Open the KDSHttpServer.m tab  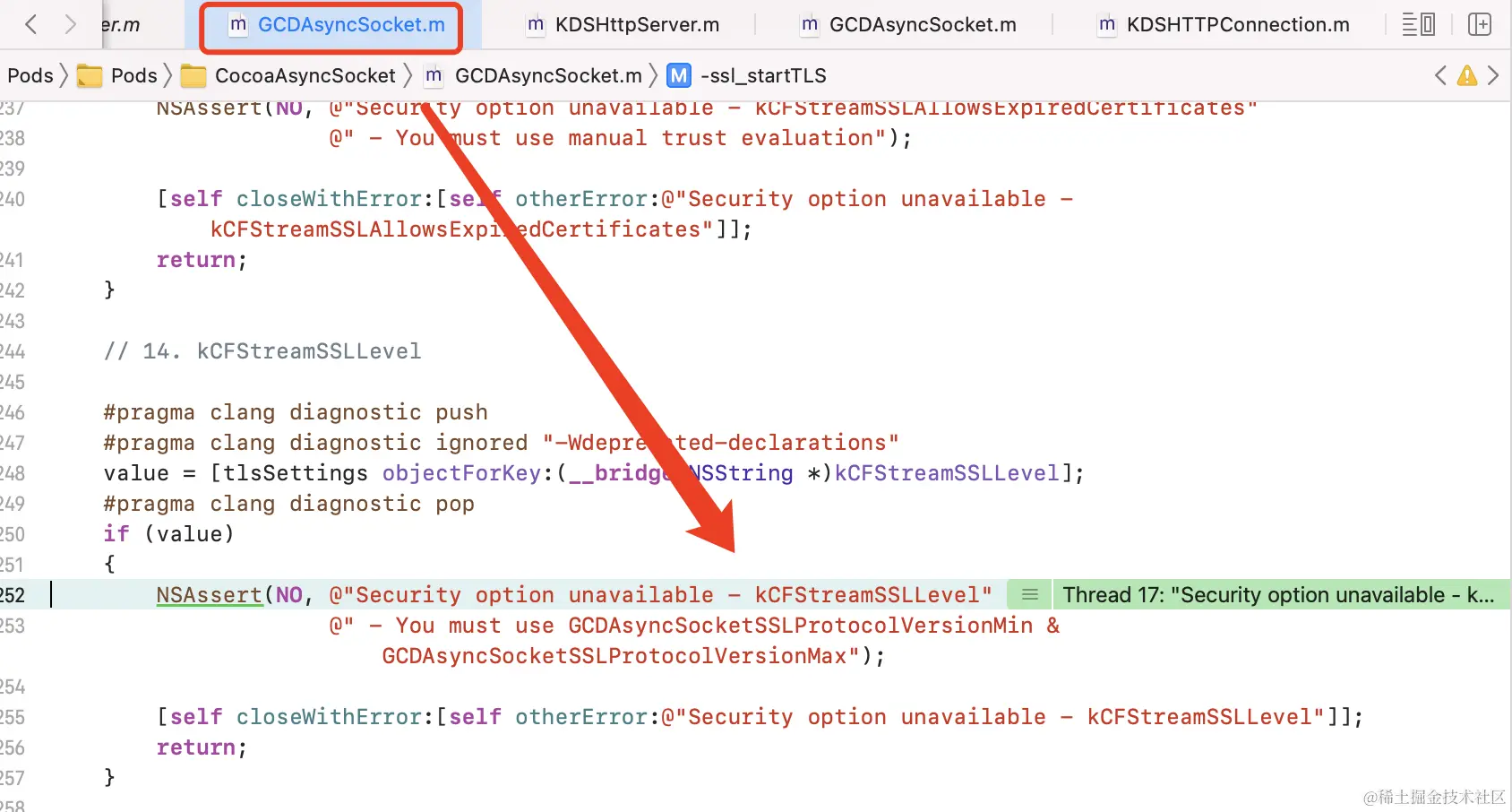[623, 25]
